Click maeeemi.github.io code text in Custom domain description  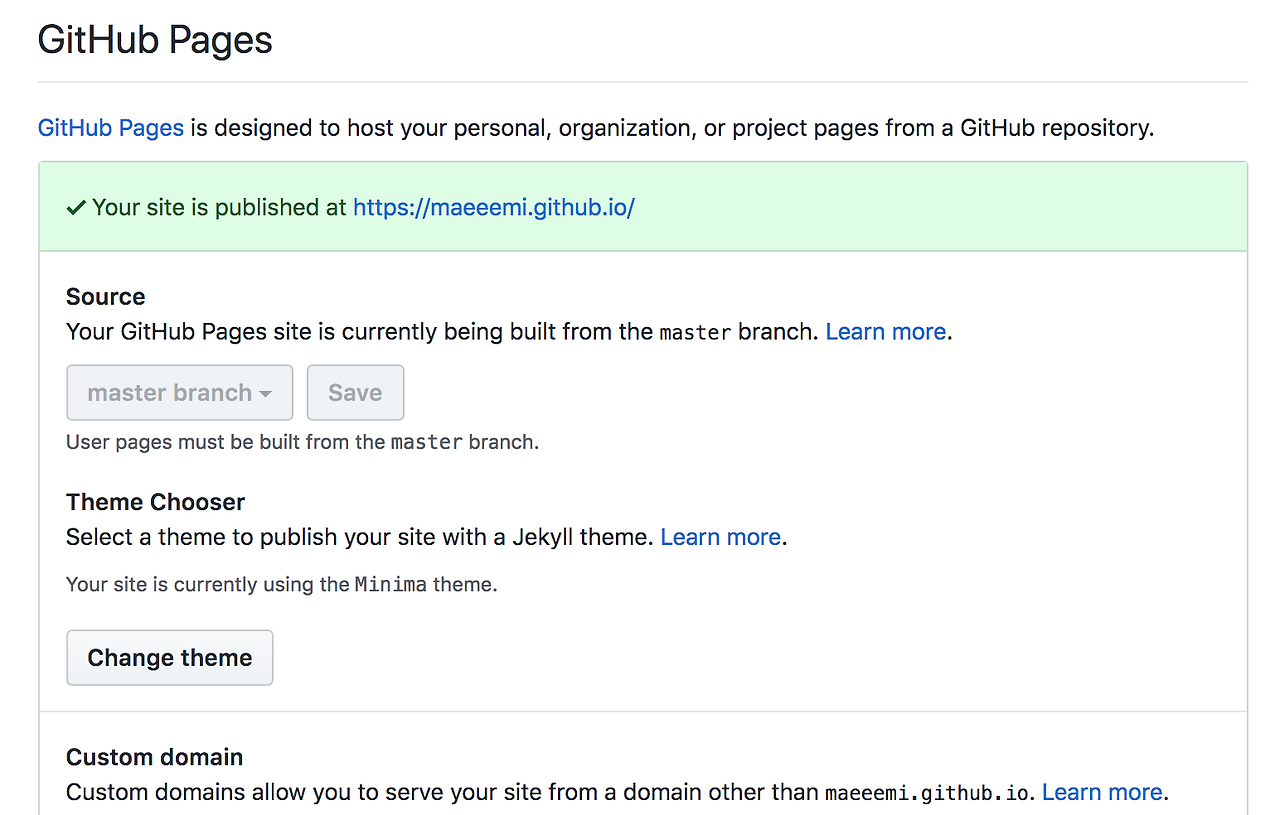click(927, 794)
